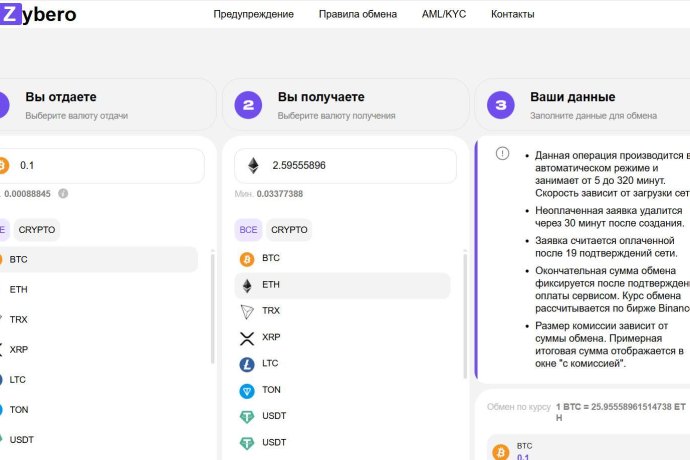Image resolution: width=690 pixels, height=460 pixels.
Task: Open the Контакты page
Action: pyautogui.click(x=513, y=14)
